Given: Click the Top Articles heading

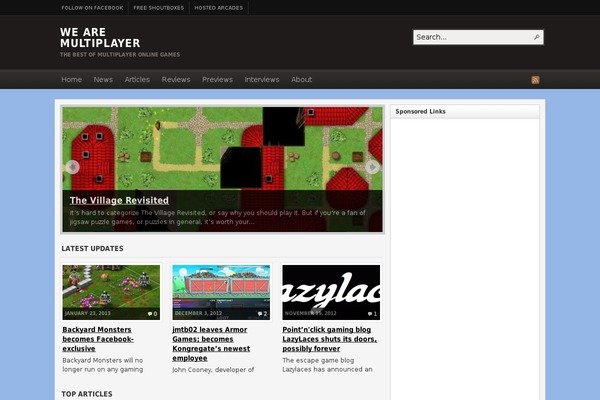Looking at the screenshot, I should pyautogui.click(x=87, y=394).
